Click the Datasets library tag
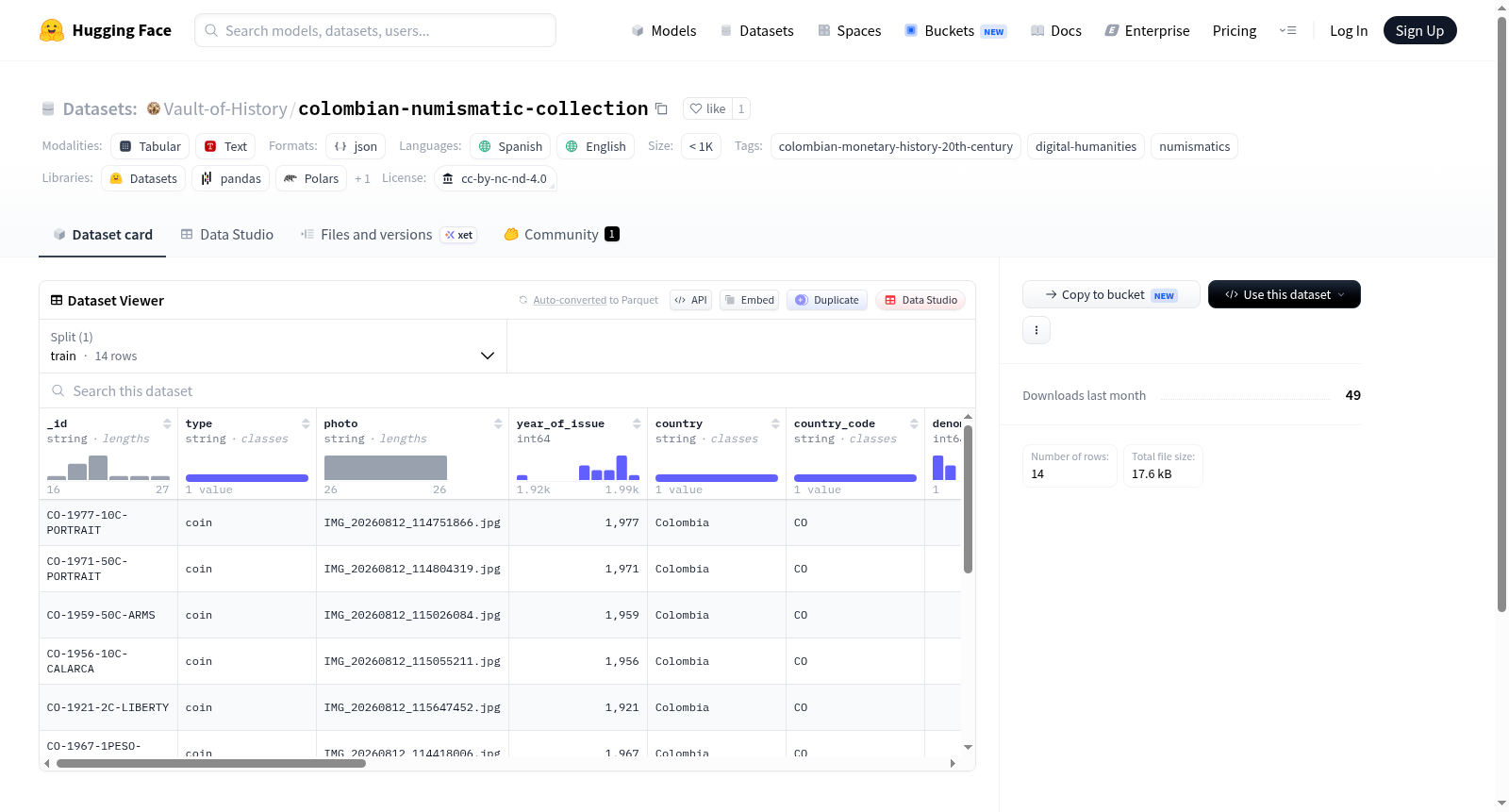This screenshot has width=1509, height=812. pyautogui.click(x=143, y=178)
